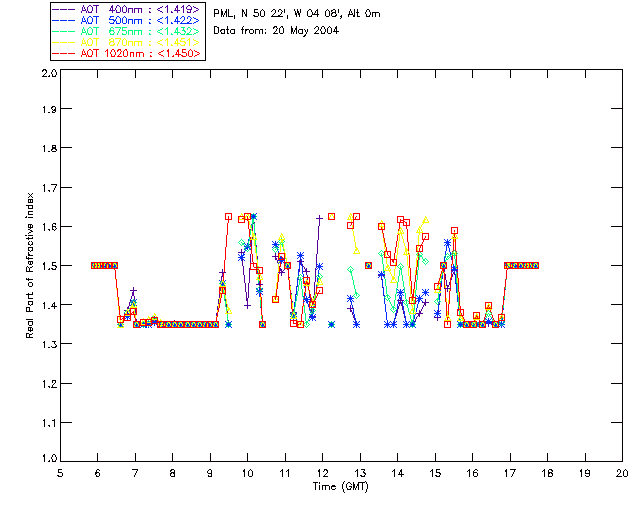
Task: Click the x-axis tick label 9
Action: coord(210,473)
